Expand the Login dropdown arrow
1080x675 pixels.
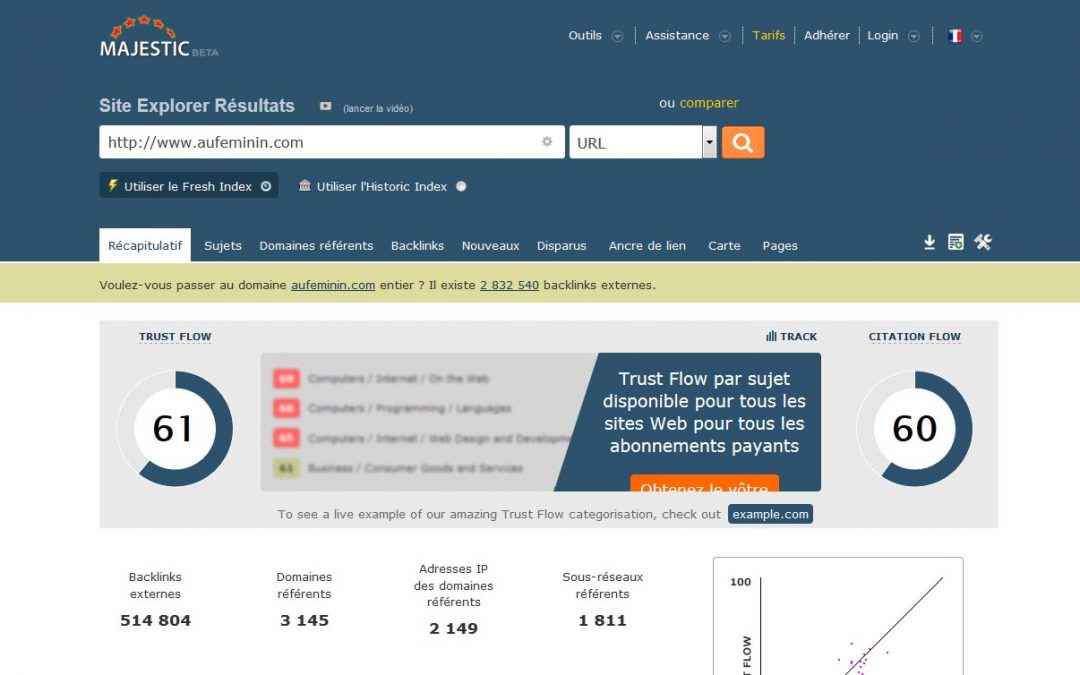(x=913, y=37)
